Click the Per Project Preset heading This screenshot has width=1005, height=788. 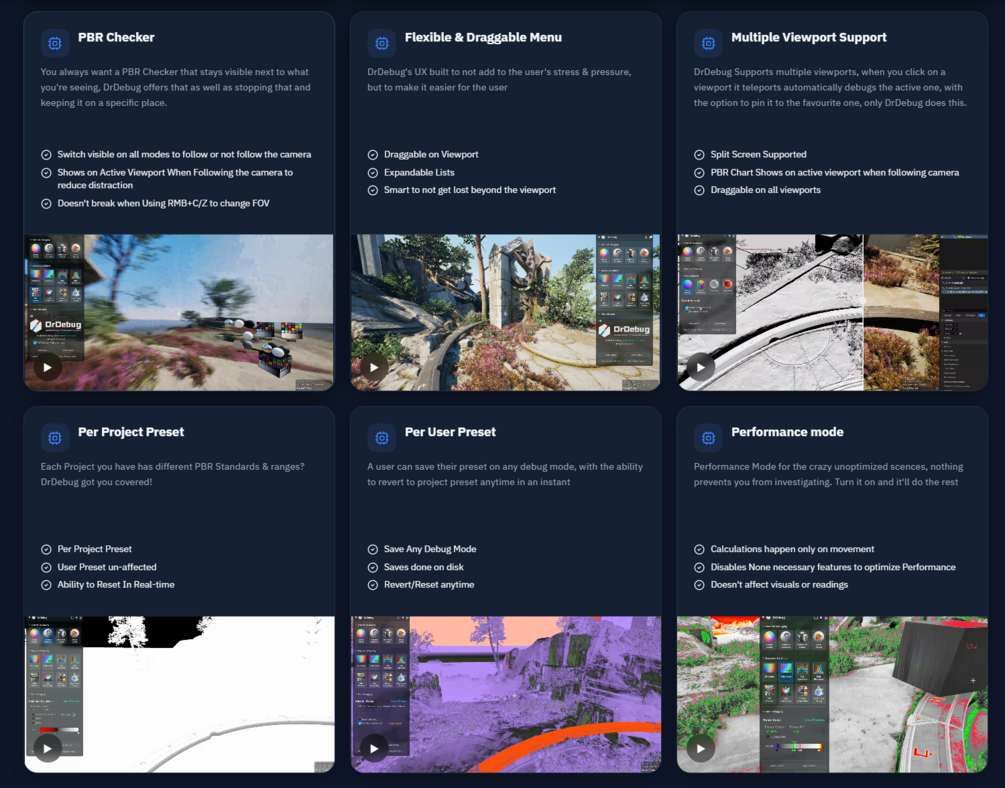pos(131,432)
